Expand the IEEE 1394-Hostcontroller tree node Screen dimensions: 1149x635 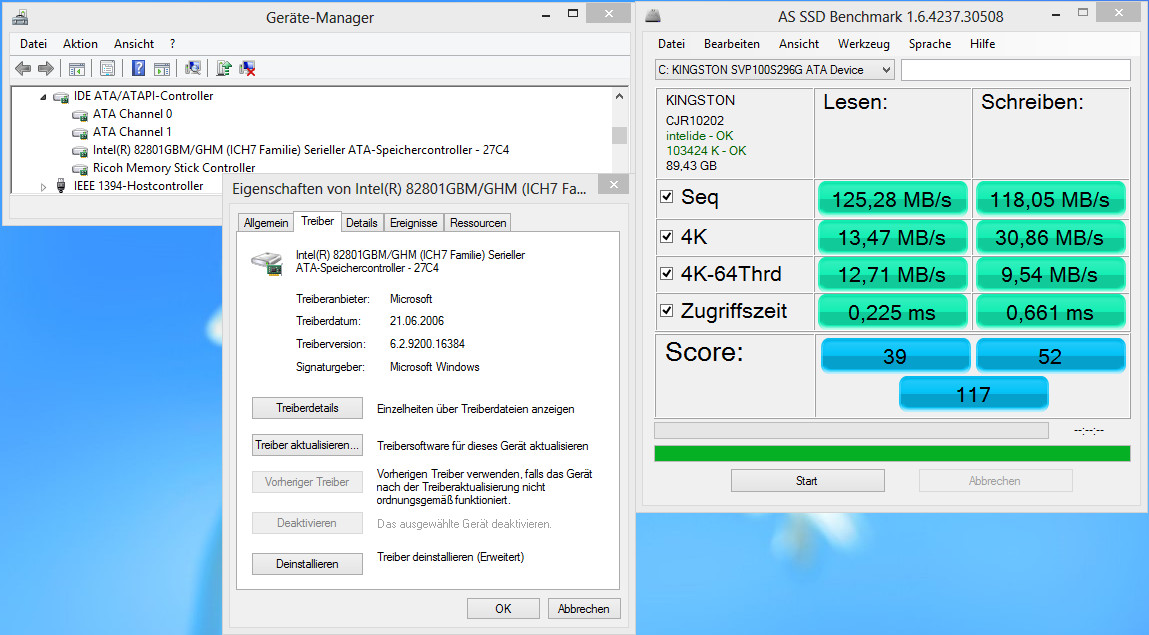pos(43,187)
